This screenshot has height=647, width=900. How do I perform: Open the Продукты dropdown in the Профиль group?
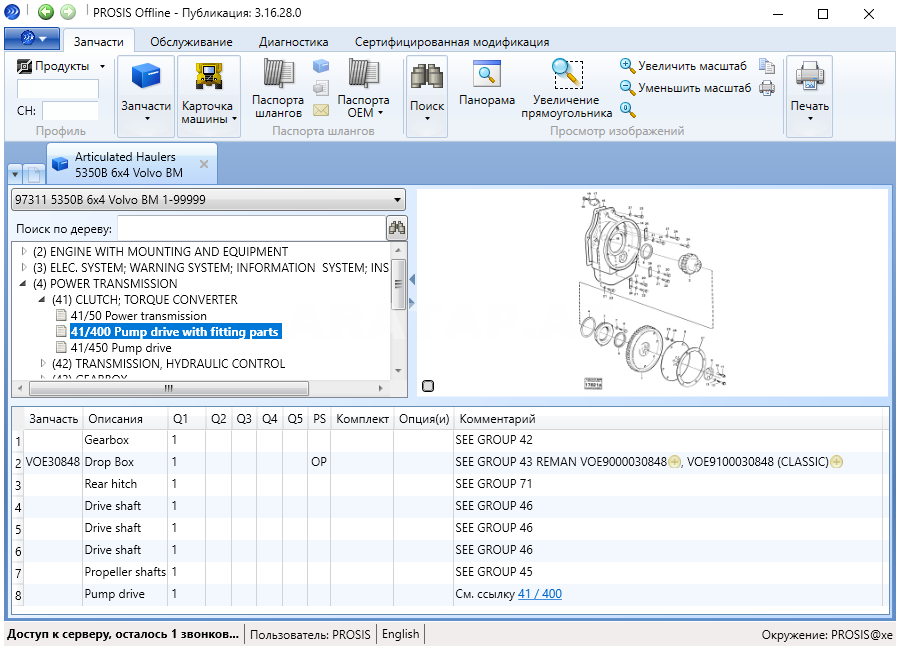(61, 66)
